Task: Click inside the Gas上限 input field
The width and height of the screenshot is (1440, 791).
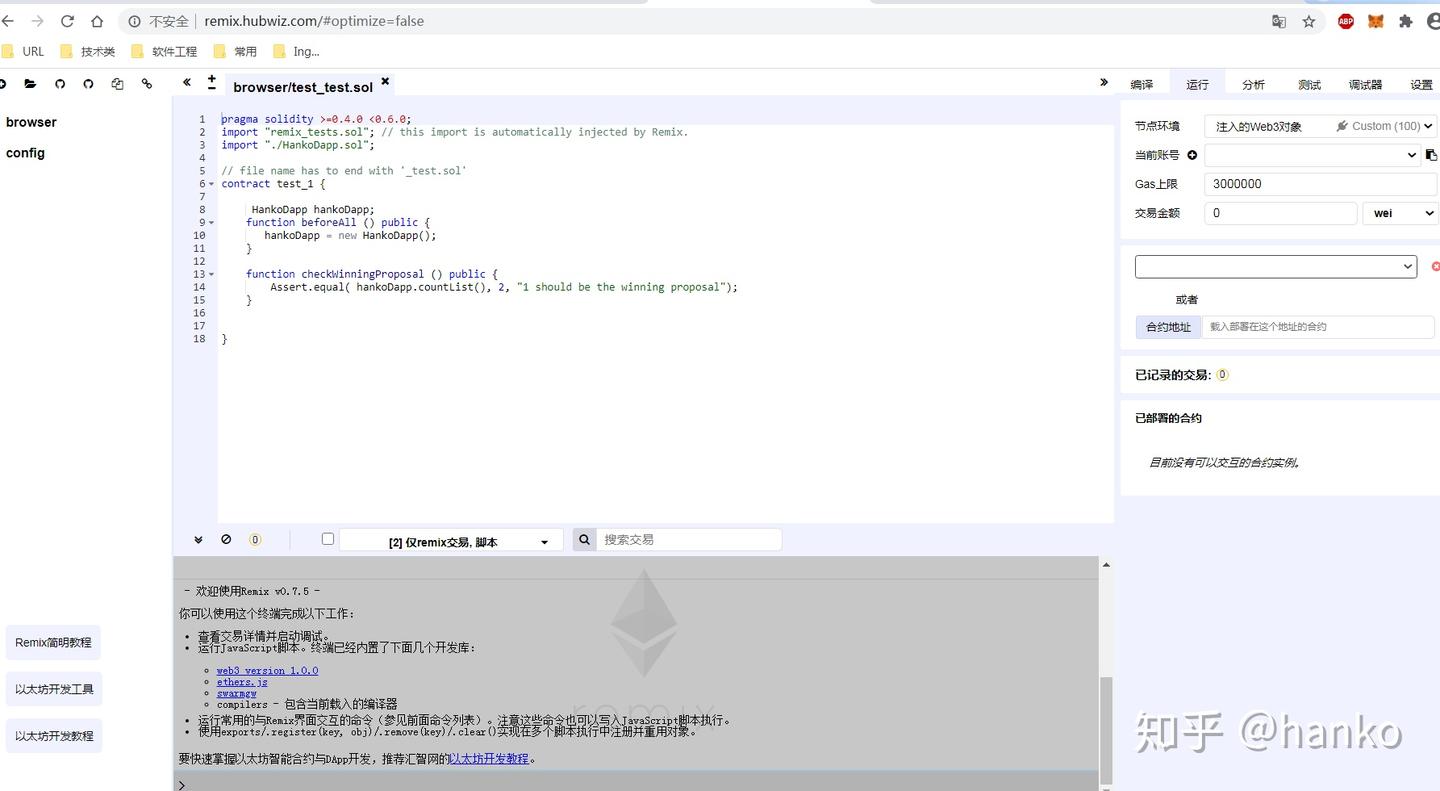Action: (x=1320, y=184)
